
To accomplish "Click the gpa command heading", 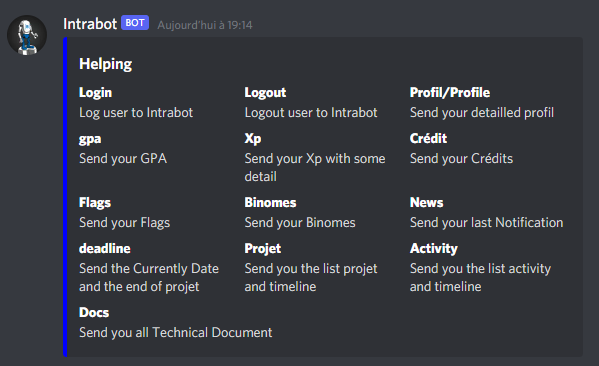I will pos(90,139).
